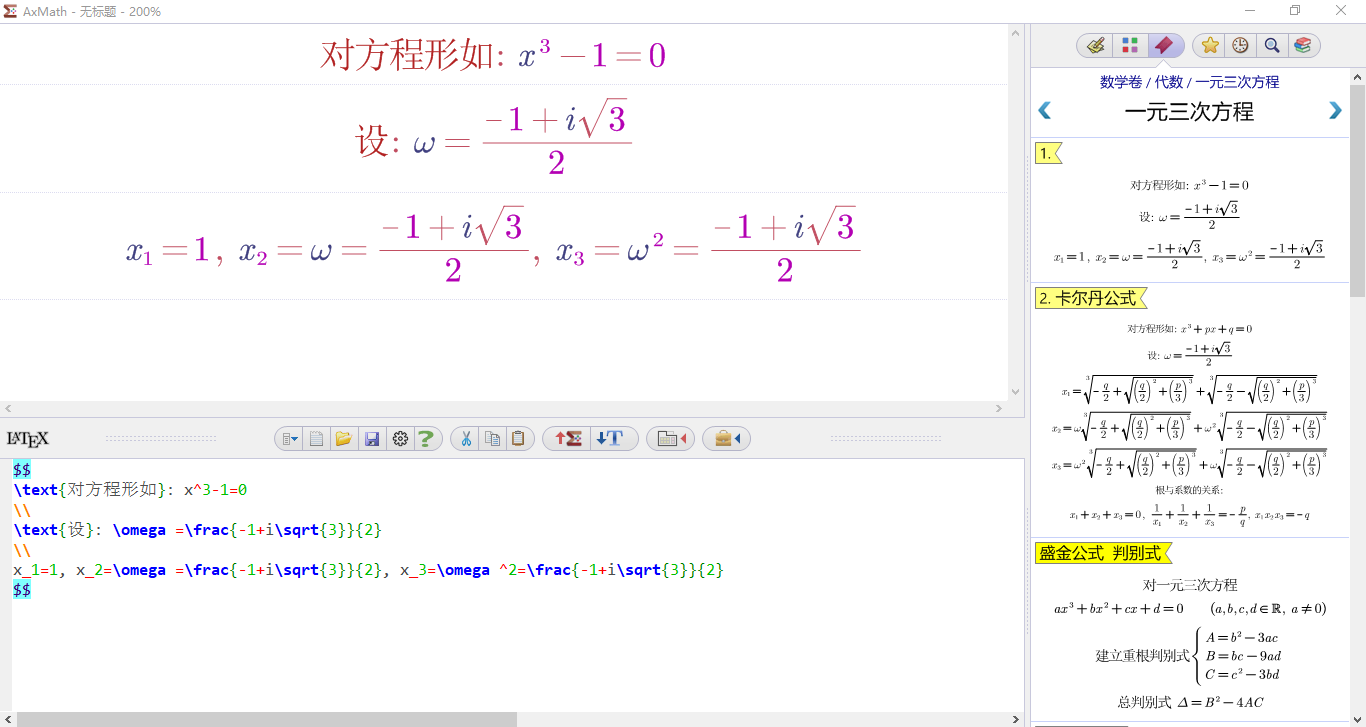The height and width of the screenshot is (727, 1366).
Task: Click the LaTeX code editor text area
Action: point(517,585)
